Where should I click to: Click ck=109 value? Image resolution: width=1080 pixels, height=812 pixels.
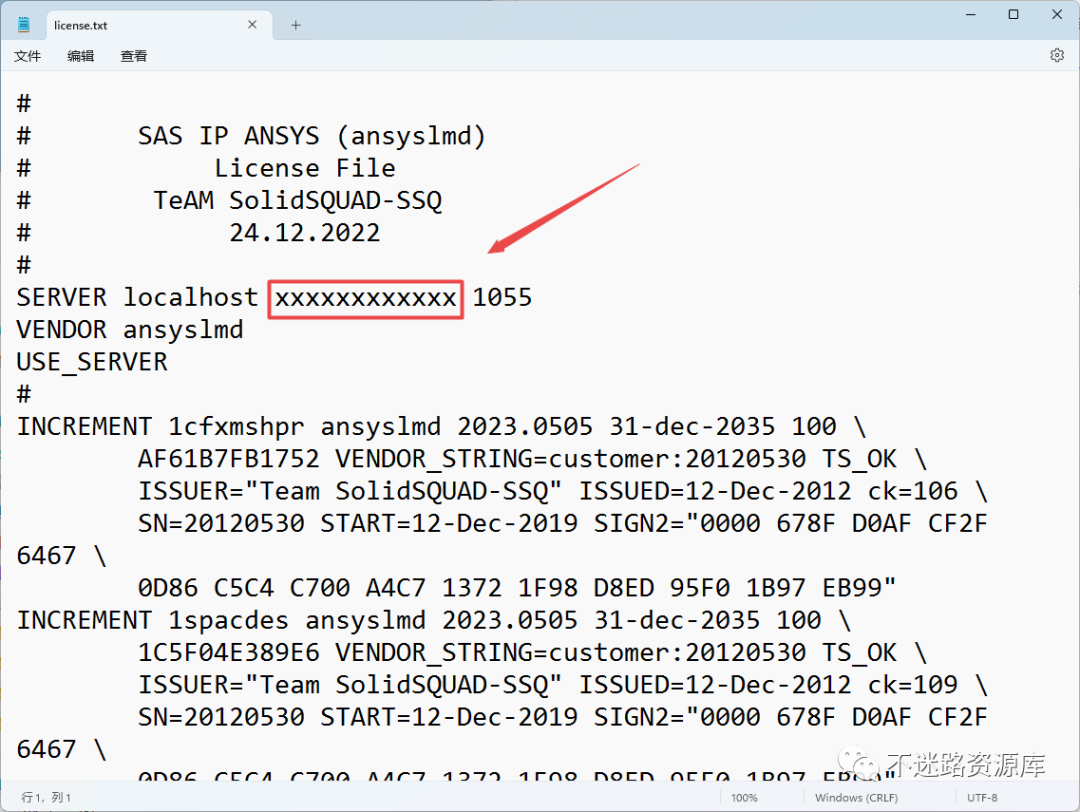point(913,685)
